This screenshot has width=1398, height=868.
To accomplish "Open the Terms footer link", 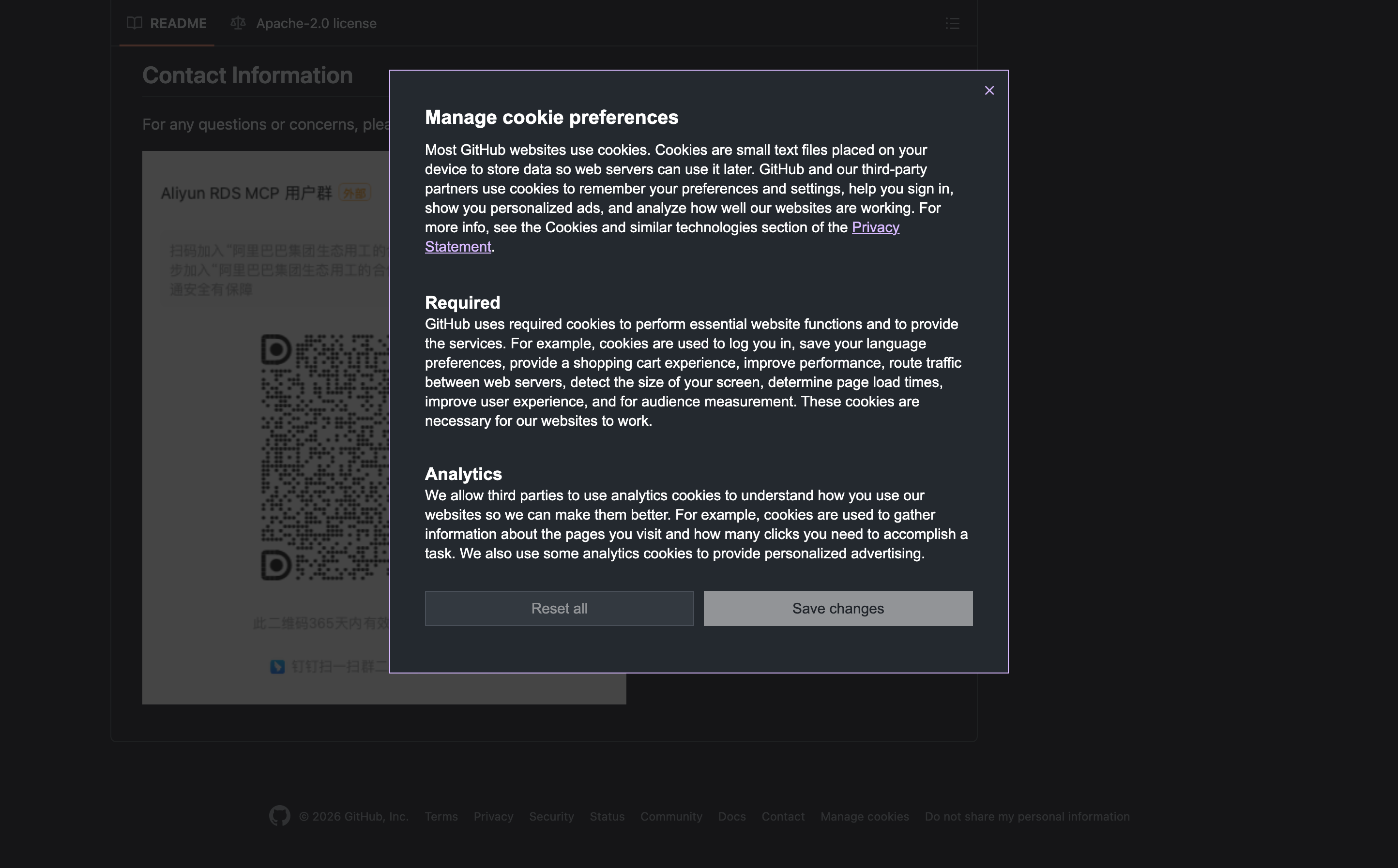I will [x=441, y=816].
